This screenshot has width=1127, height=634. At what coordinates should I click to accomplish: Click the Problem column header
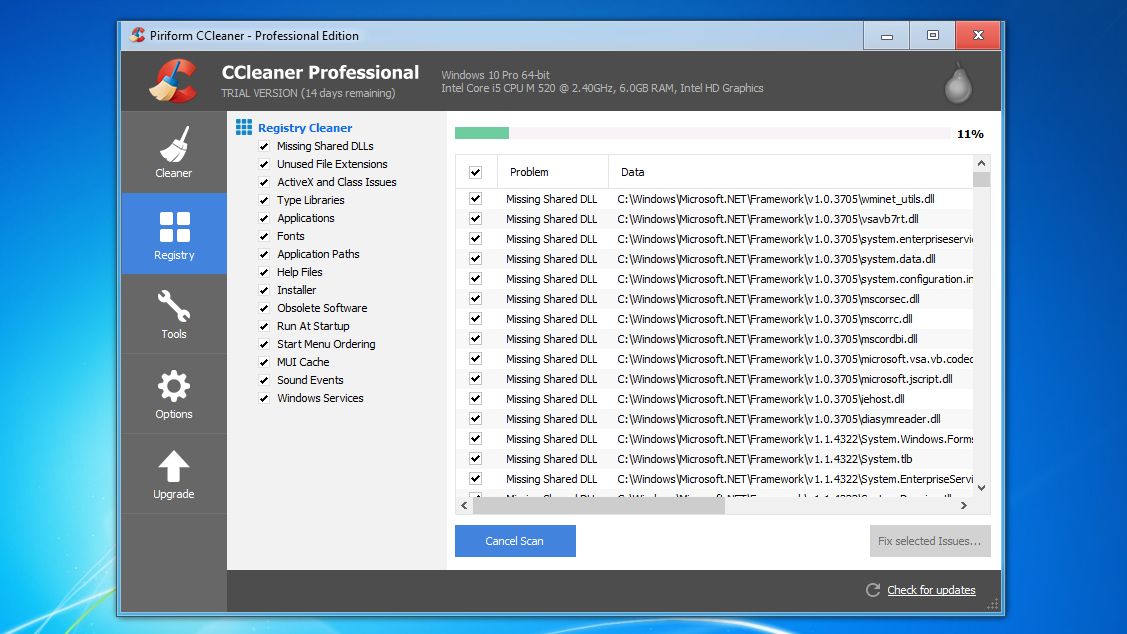click(548, 172)
